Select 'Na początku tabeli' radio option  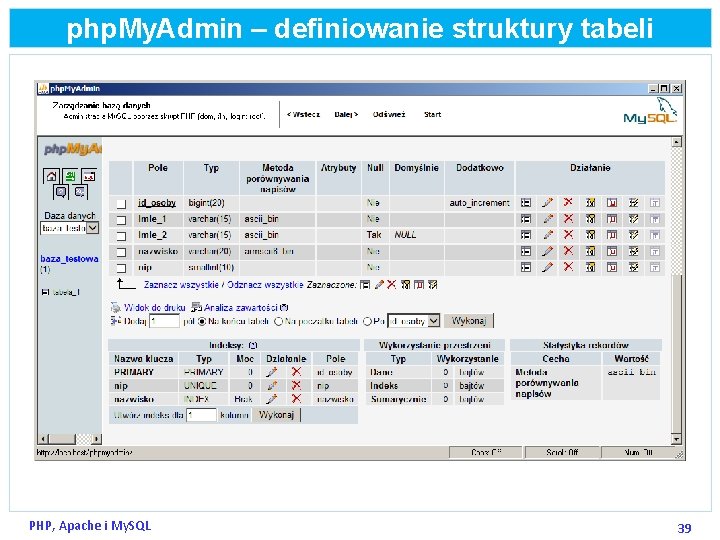278,321
